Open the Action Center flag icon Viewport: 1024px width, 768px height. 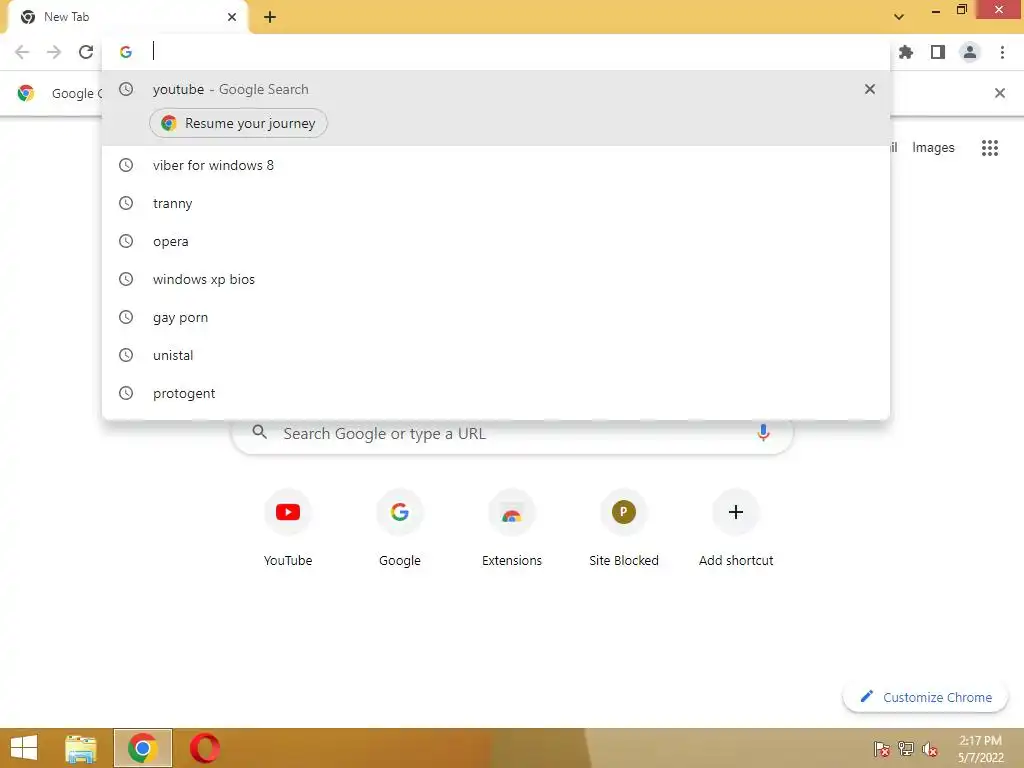(x=882, y=749)
